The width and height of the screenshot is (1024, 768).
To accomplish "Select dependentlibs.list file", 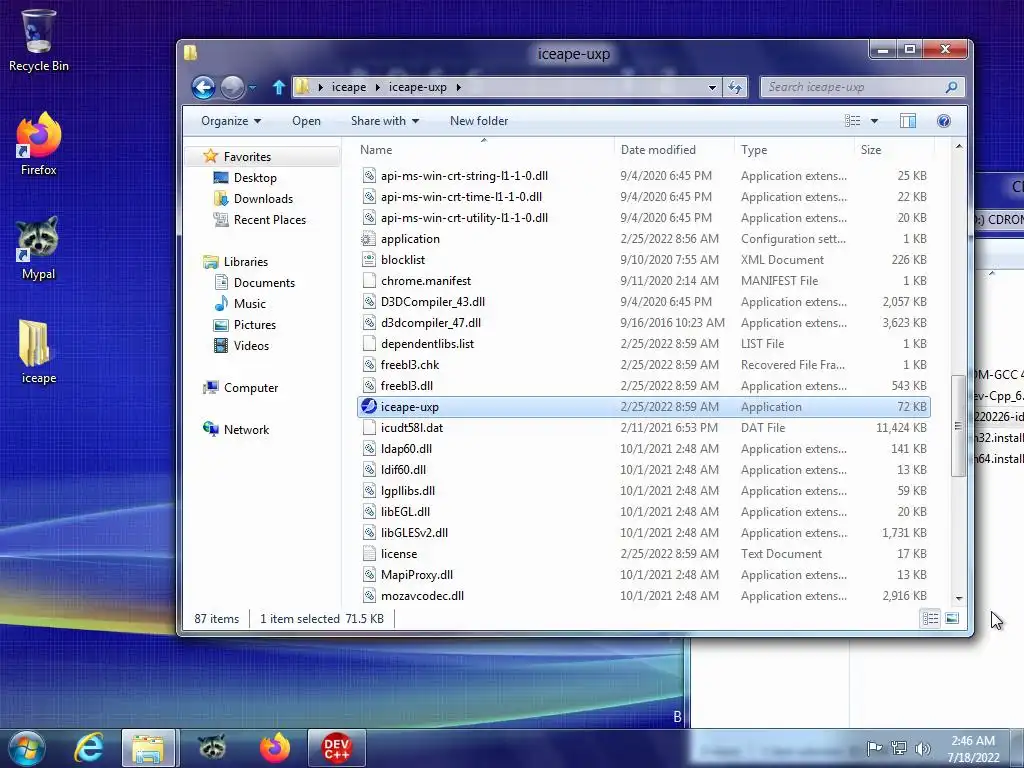I will point(427,344).
